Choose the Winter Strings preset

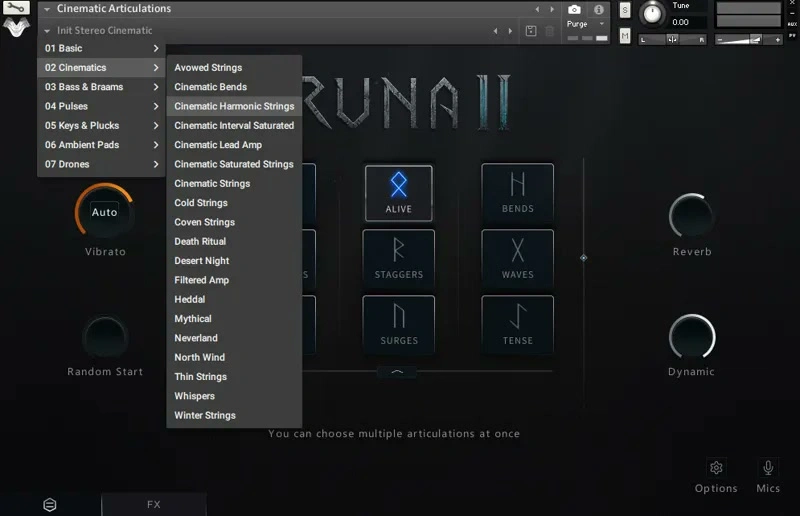234,415
